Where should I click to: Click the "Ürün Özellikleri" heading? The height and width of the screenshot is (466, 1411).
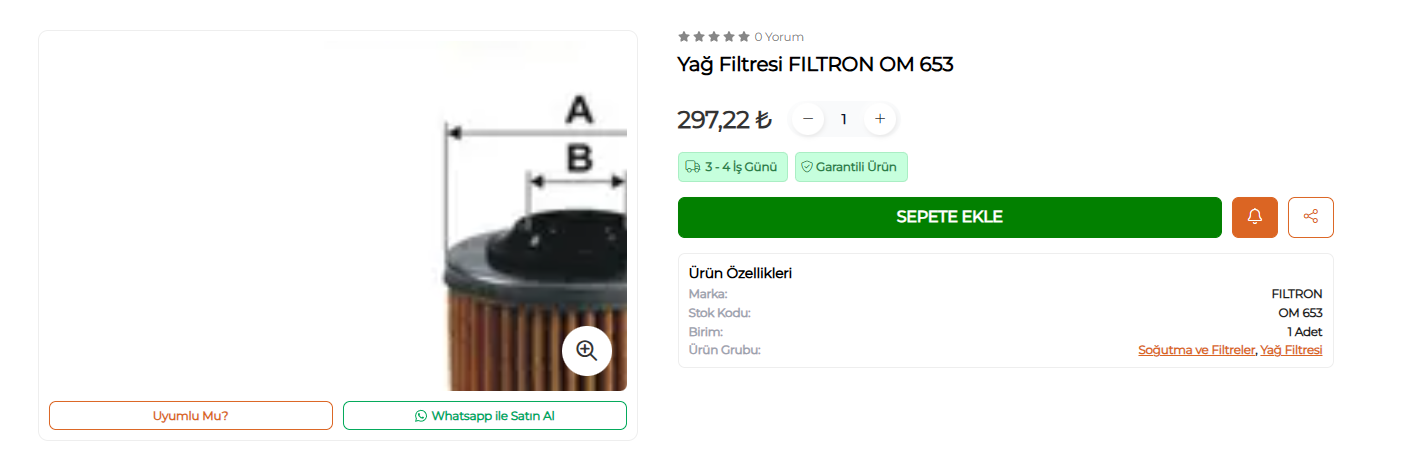740,273
